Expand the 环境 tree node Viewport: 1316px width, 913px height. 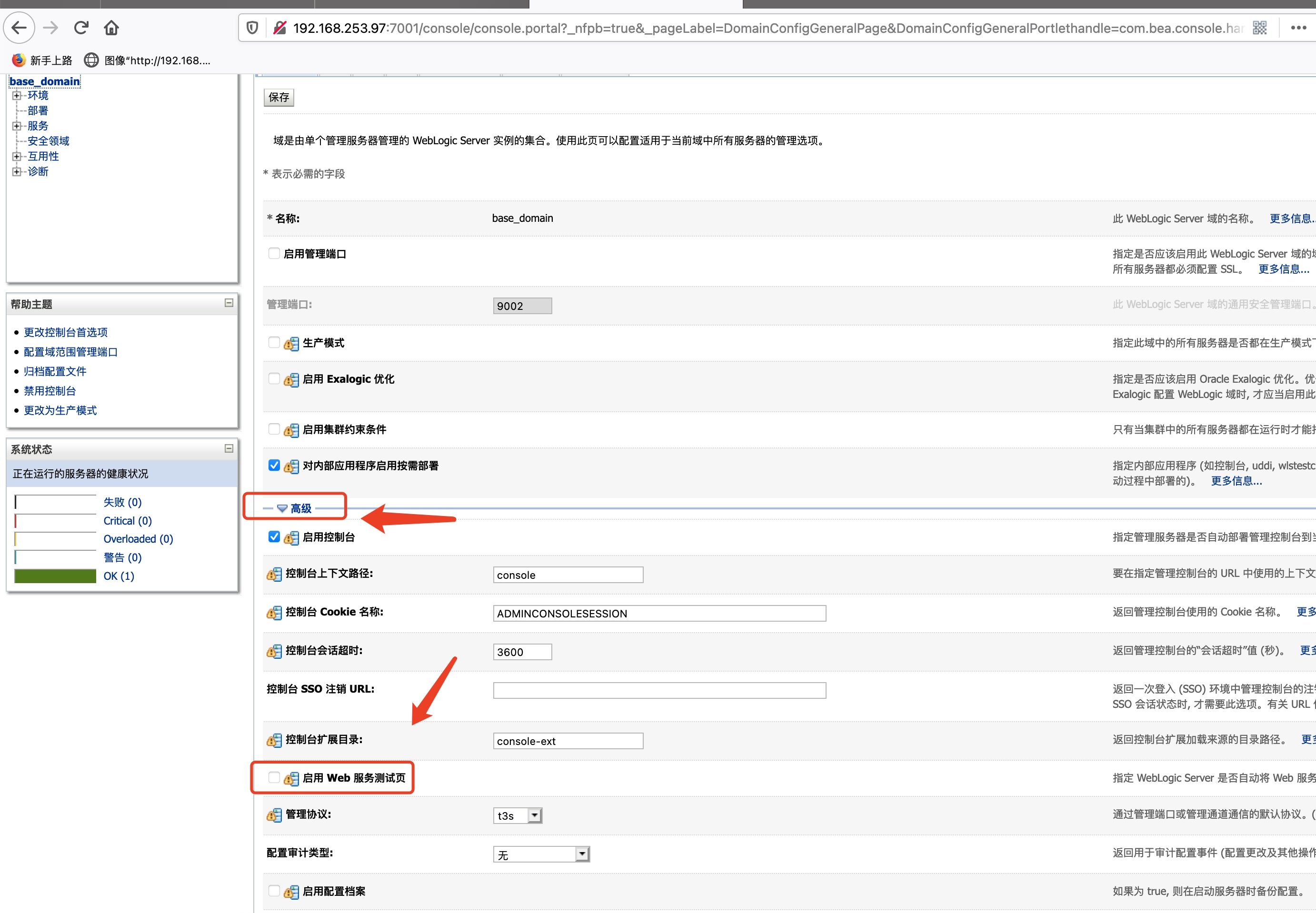click(x=17, y=96)
